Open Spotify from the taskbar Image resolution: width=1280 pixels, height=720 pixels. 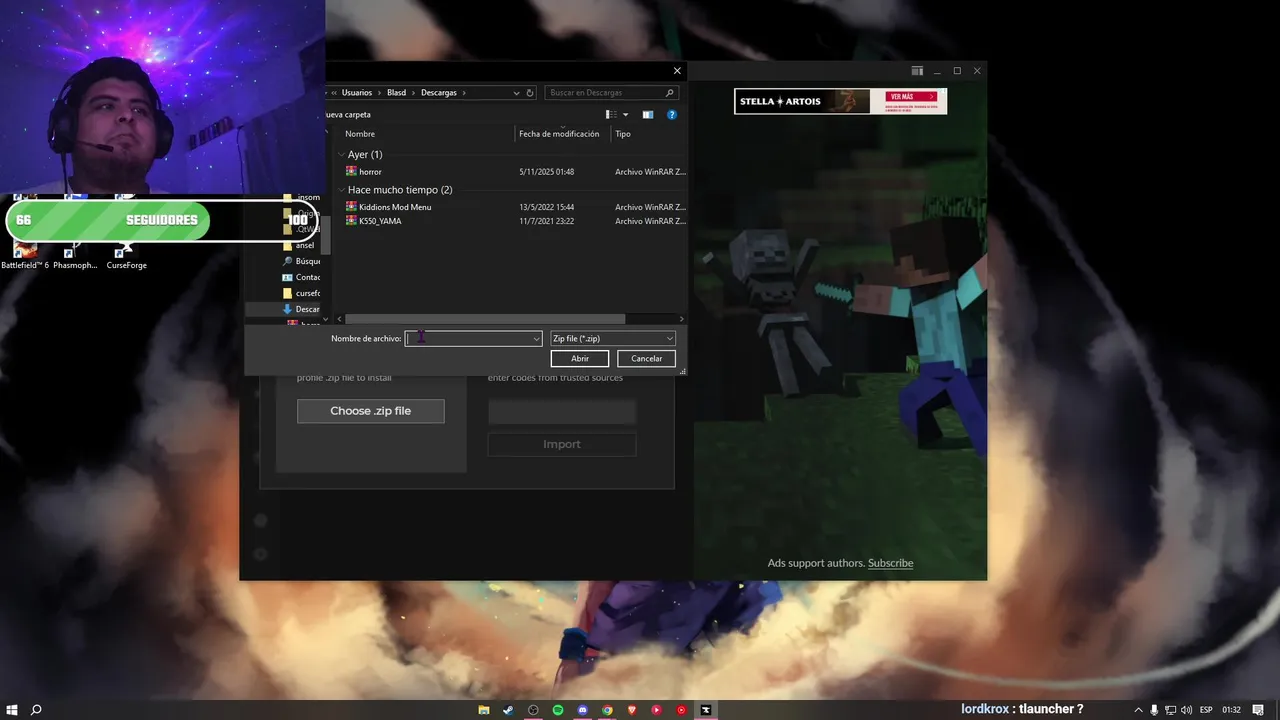(x=558, y=710)
